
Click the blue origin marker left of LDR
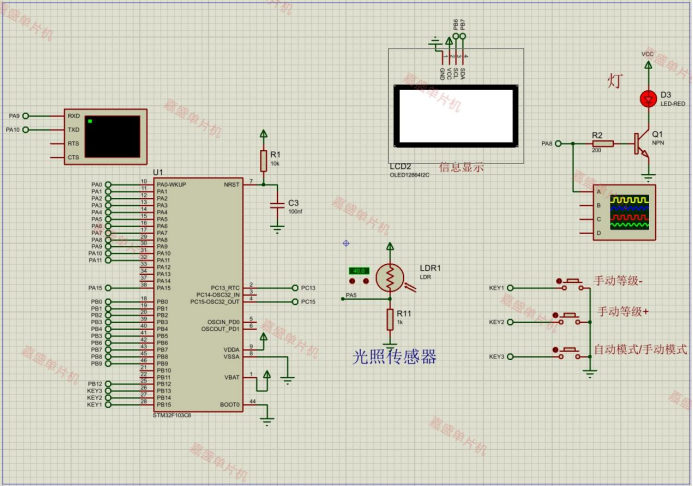346,243
